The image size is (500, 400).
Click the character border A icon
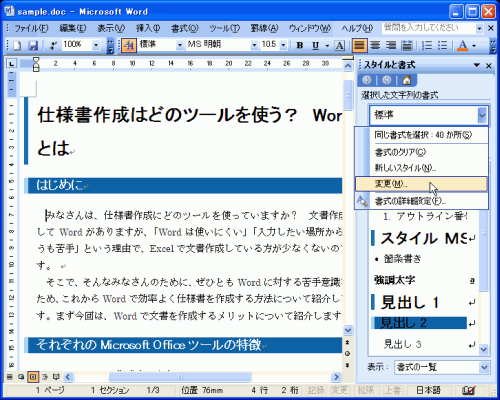click(339, 45)
